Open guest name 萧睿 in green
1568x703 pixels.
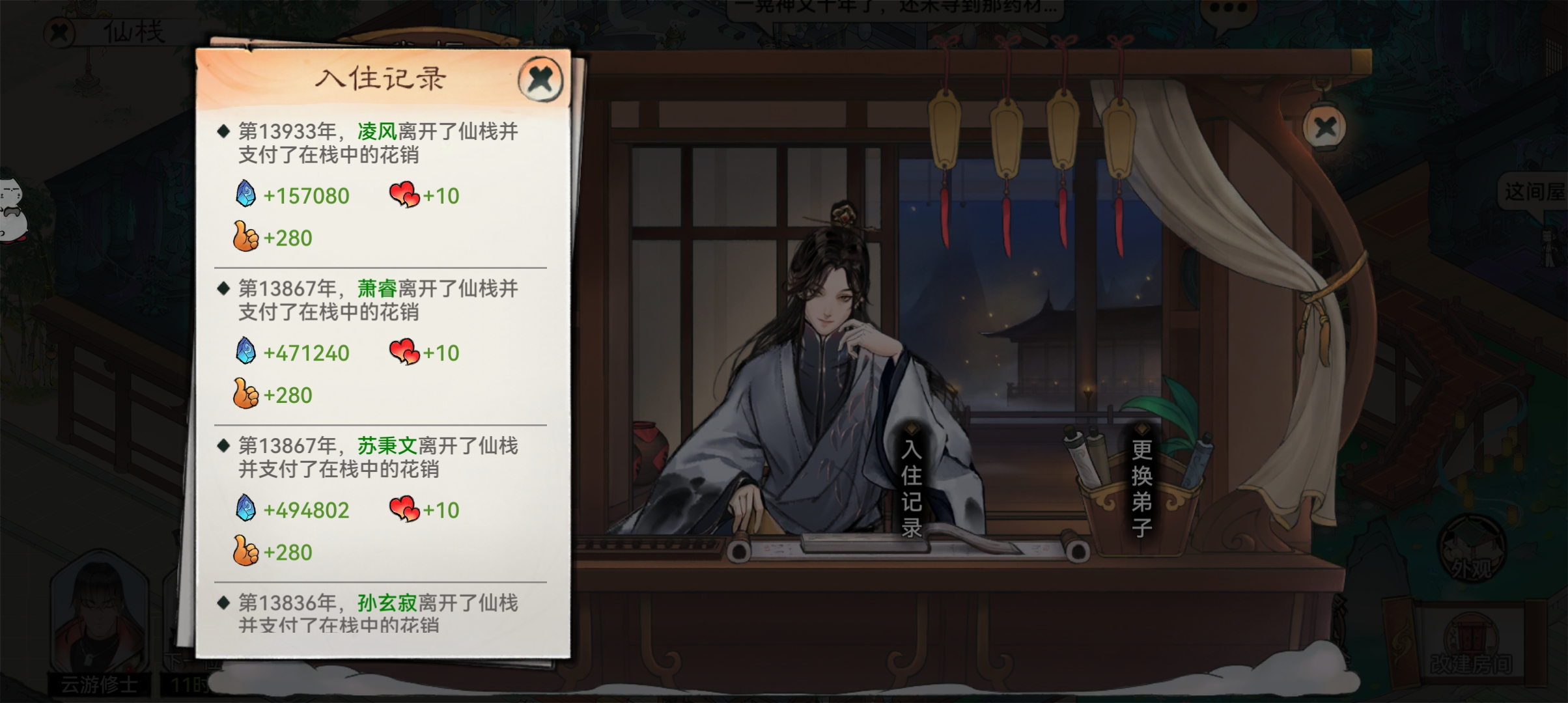tap(377, 288)
